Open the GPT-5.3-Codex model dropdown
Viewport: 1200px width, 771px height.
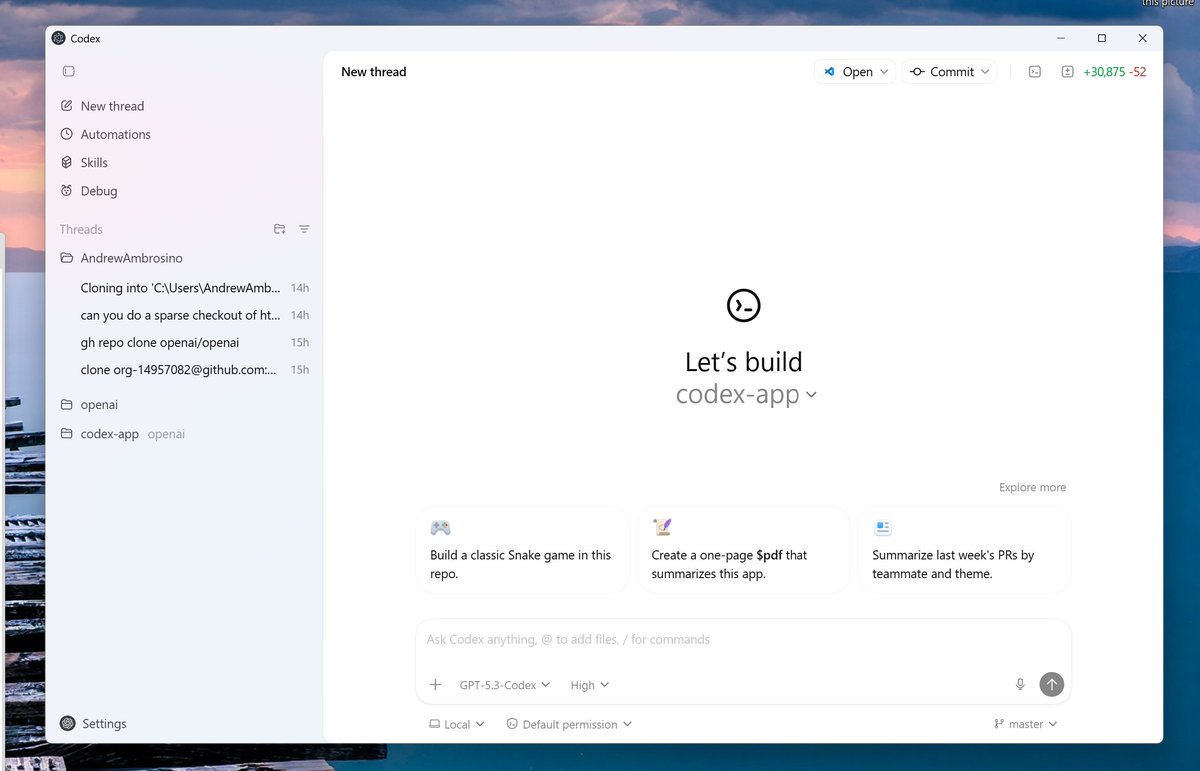505,685
